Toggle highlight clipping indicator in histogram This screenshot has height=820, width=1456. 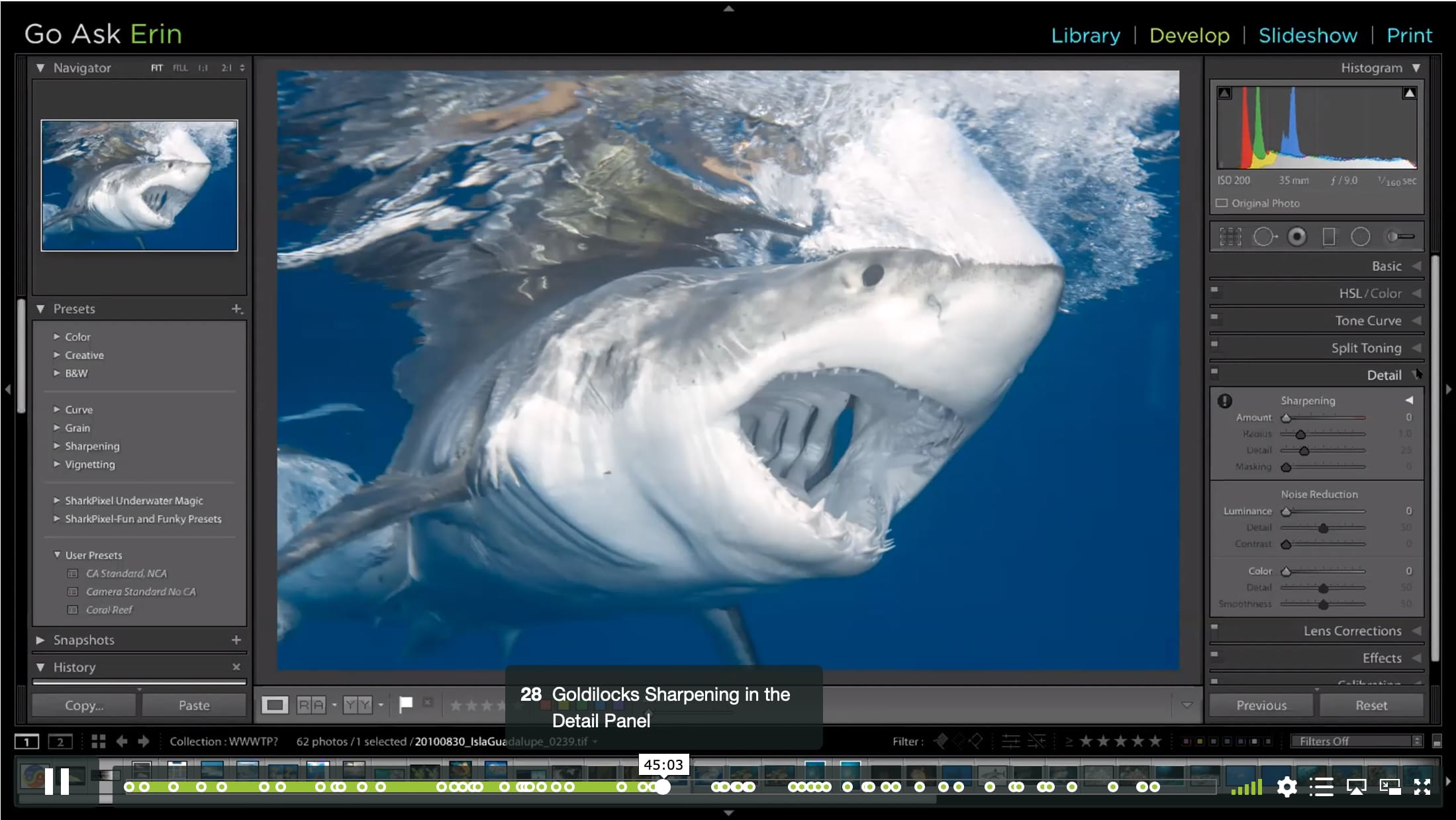click(x=1410, y=93)
